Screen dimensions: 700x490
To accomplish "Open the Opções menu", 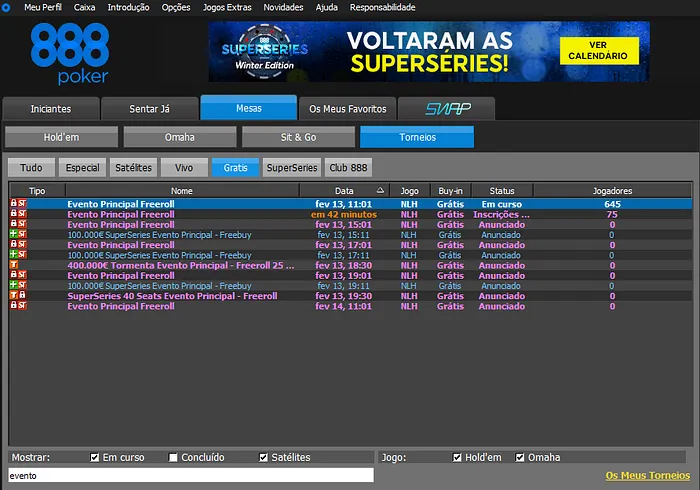I will point(176,7).
